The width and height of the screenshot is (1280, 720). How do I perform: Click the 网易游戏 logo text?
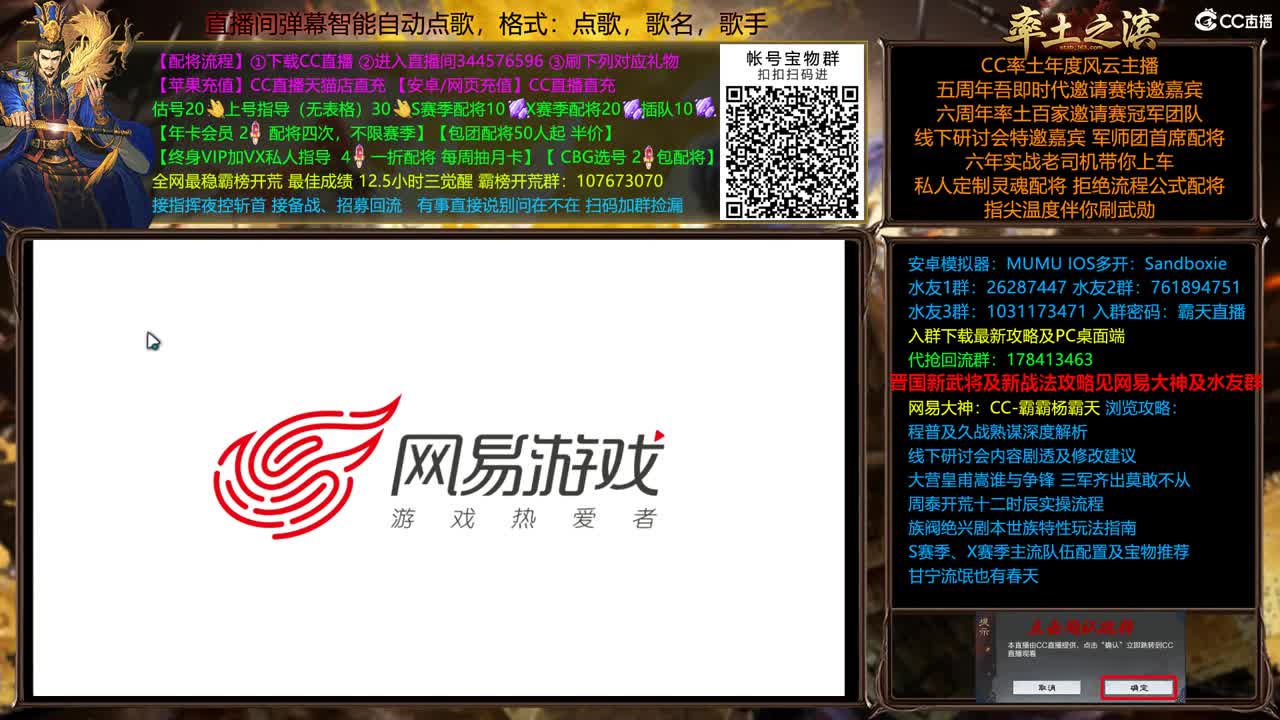pos(527,463)
